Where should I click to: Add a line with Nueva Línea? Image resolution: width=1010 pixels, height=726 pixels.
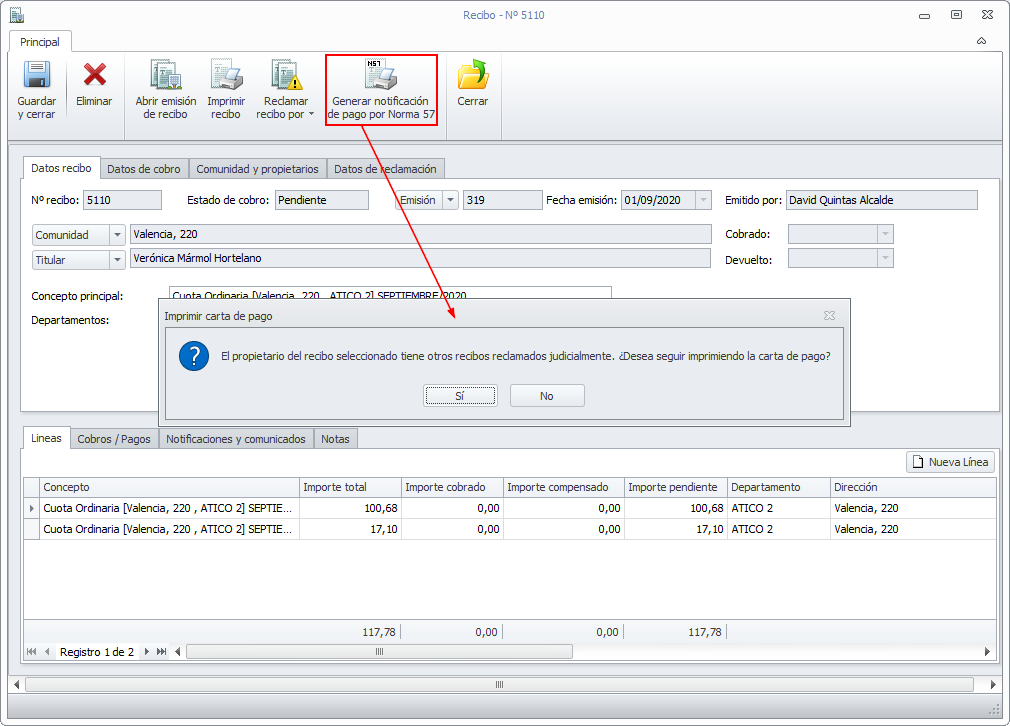pyautogui.click(x=951, y=462)
